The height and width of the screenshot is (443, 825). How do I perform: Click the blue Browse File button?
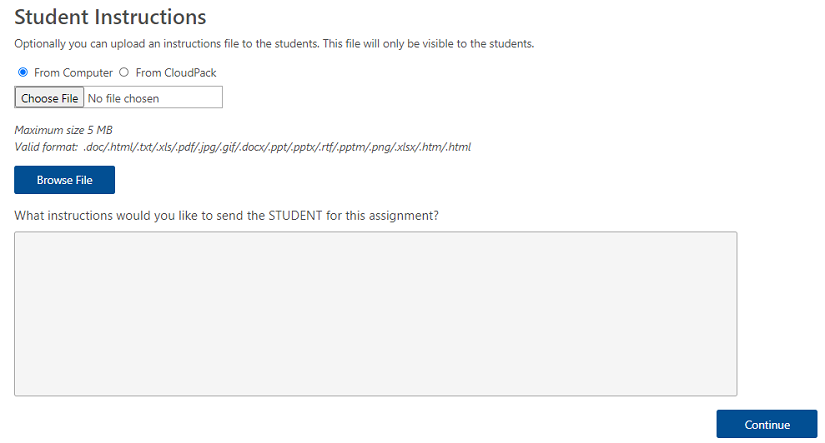(64, 180)
